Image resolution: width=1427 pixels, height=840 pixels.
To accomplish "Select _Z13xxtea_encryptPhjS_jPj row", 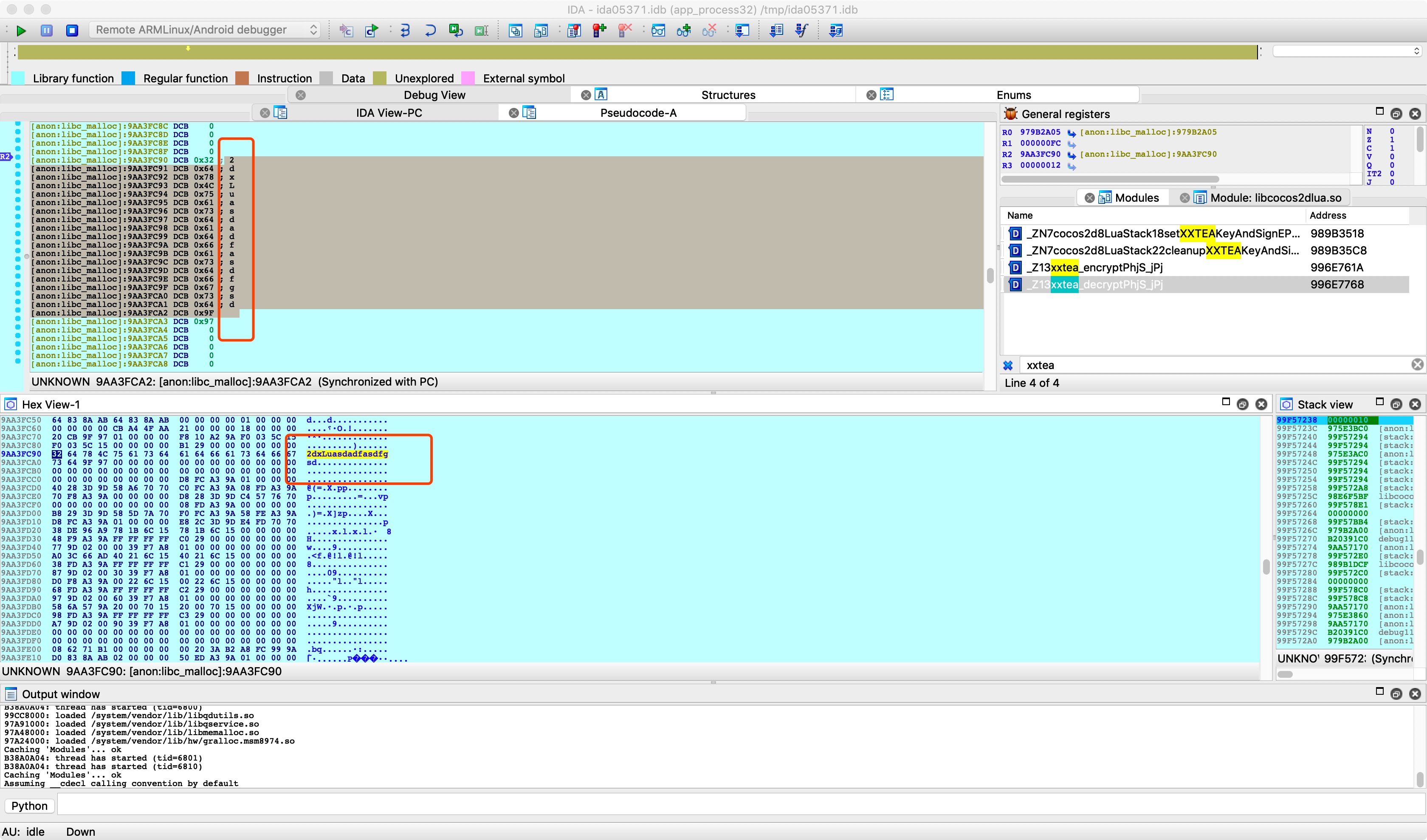I will [x=1207, y=267].
